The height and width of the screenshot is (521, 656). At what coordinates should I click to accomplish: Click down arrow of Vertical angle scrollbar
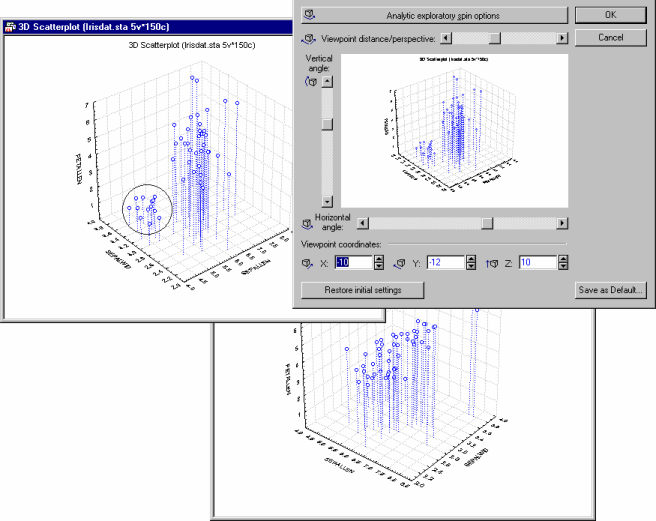pyautogui.click(x=327, y=202)
